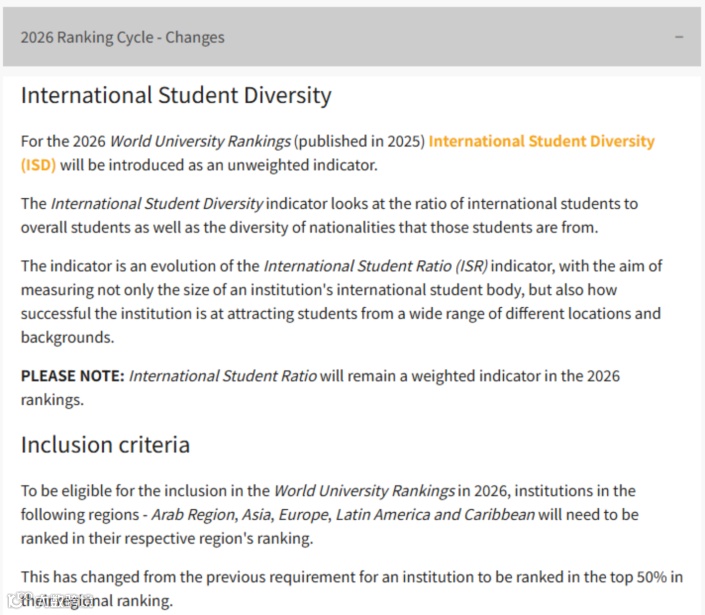The height and width of the screenshot is (615, 705).
Task: Click the '2026 Ranking Cycle - Changes' header title
Action: 122,37
